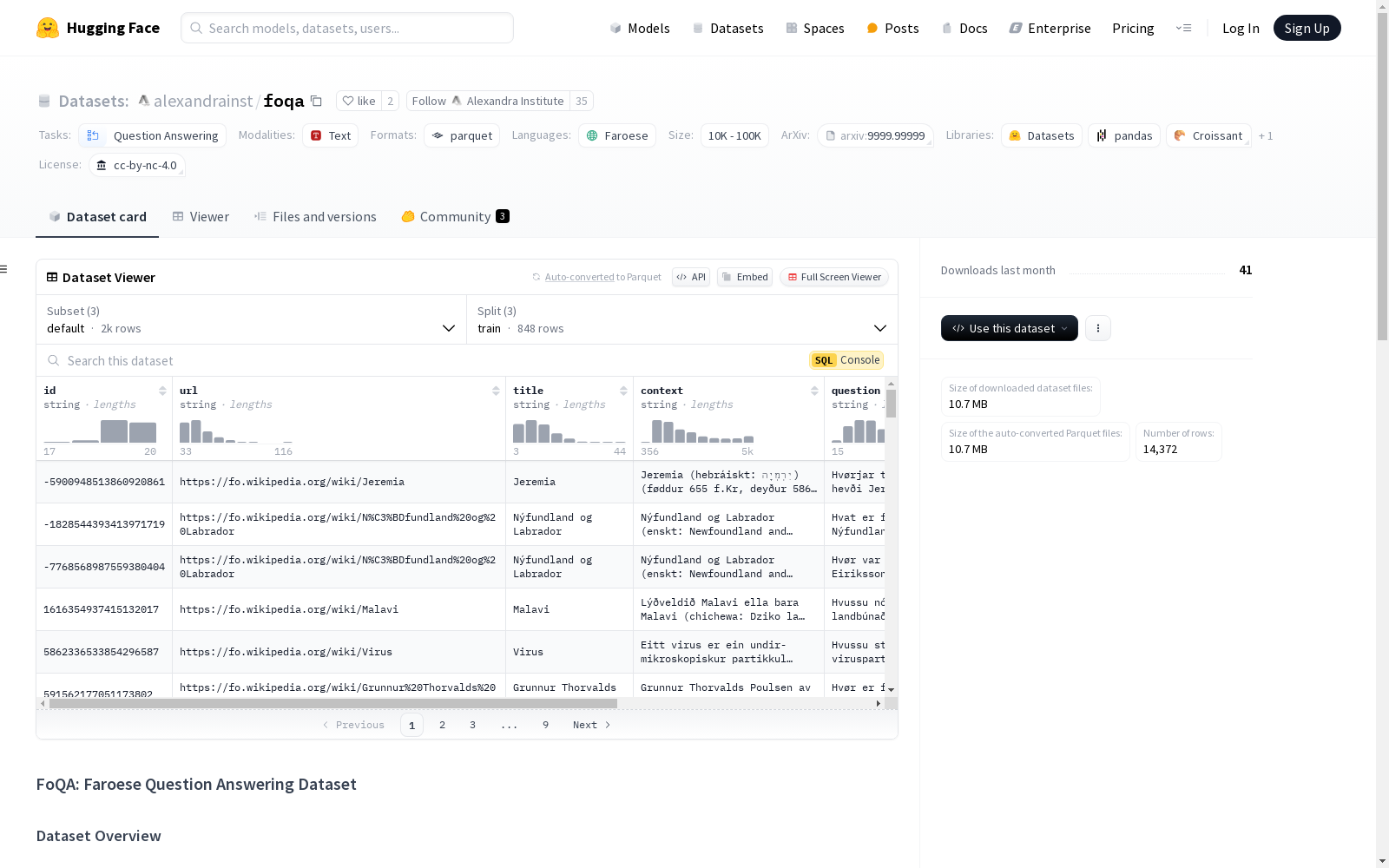Click the pandas library tag
This screenshot has height=868, width=1389.
(x=1124, y=135)
